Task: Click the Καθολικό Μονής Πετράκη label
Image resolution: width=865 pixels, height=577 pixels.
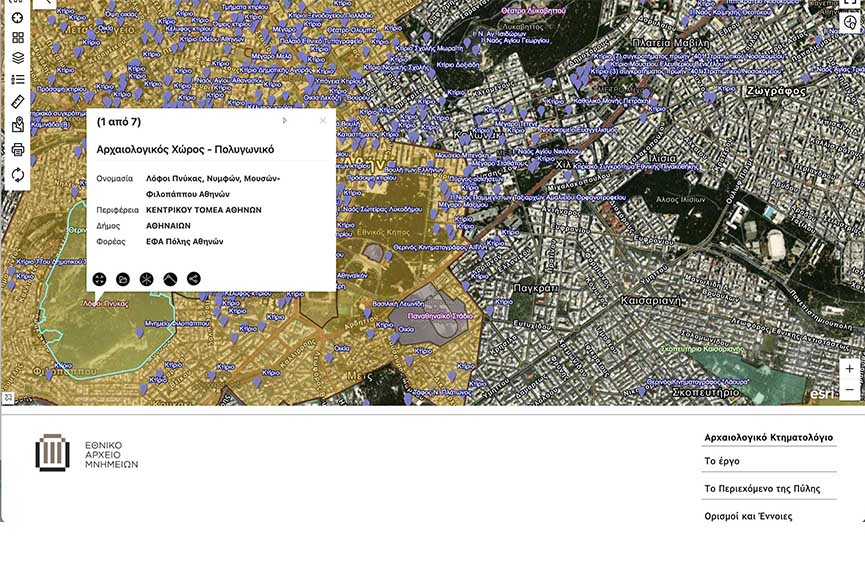Action: [x=611, y=101]
